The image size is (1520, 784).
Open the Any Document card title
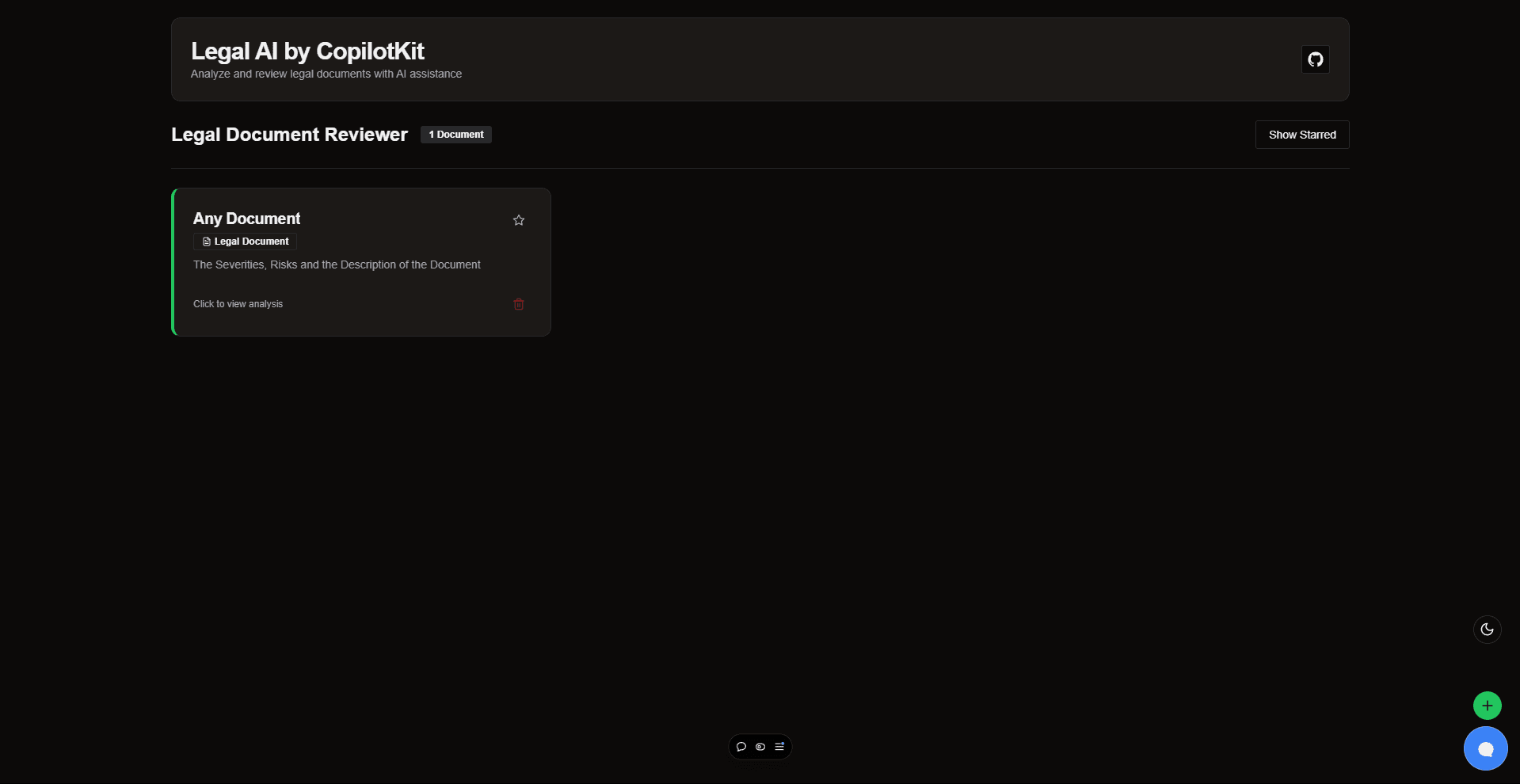click(x=246, y=219)
